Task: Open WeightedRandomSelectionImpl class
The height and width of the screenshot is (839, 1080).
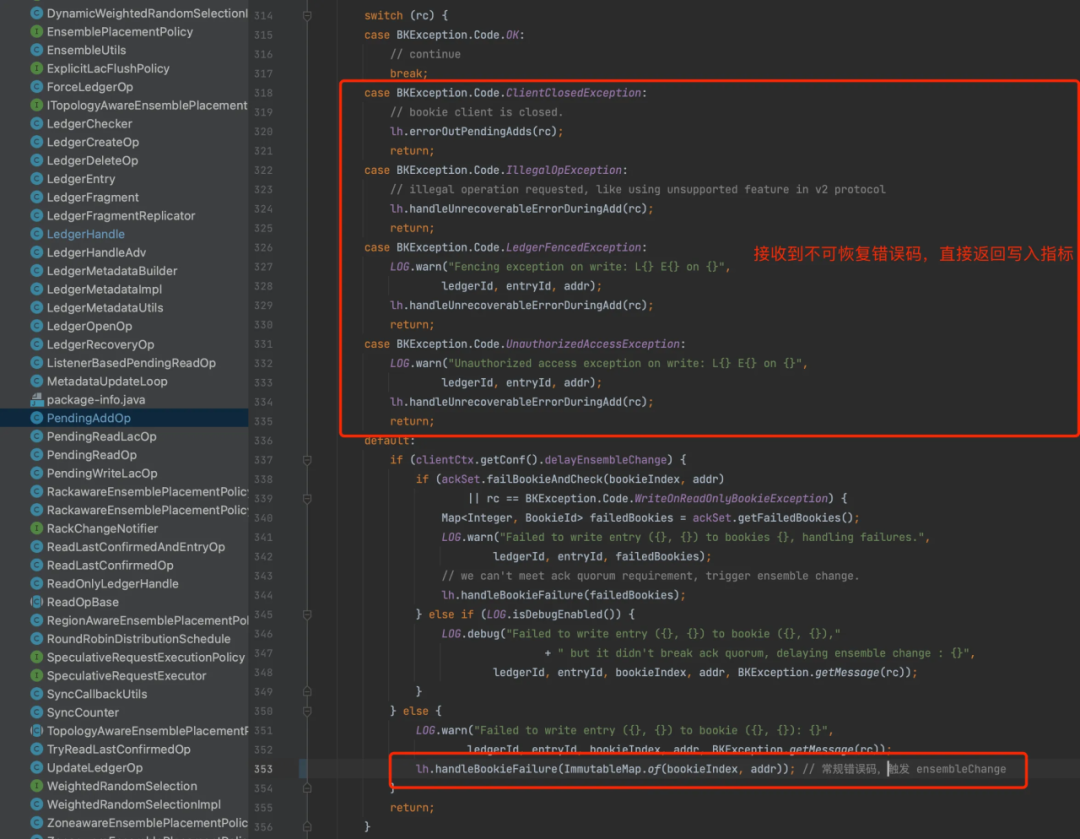Action: tap(134, 805)
